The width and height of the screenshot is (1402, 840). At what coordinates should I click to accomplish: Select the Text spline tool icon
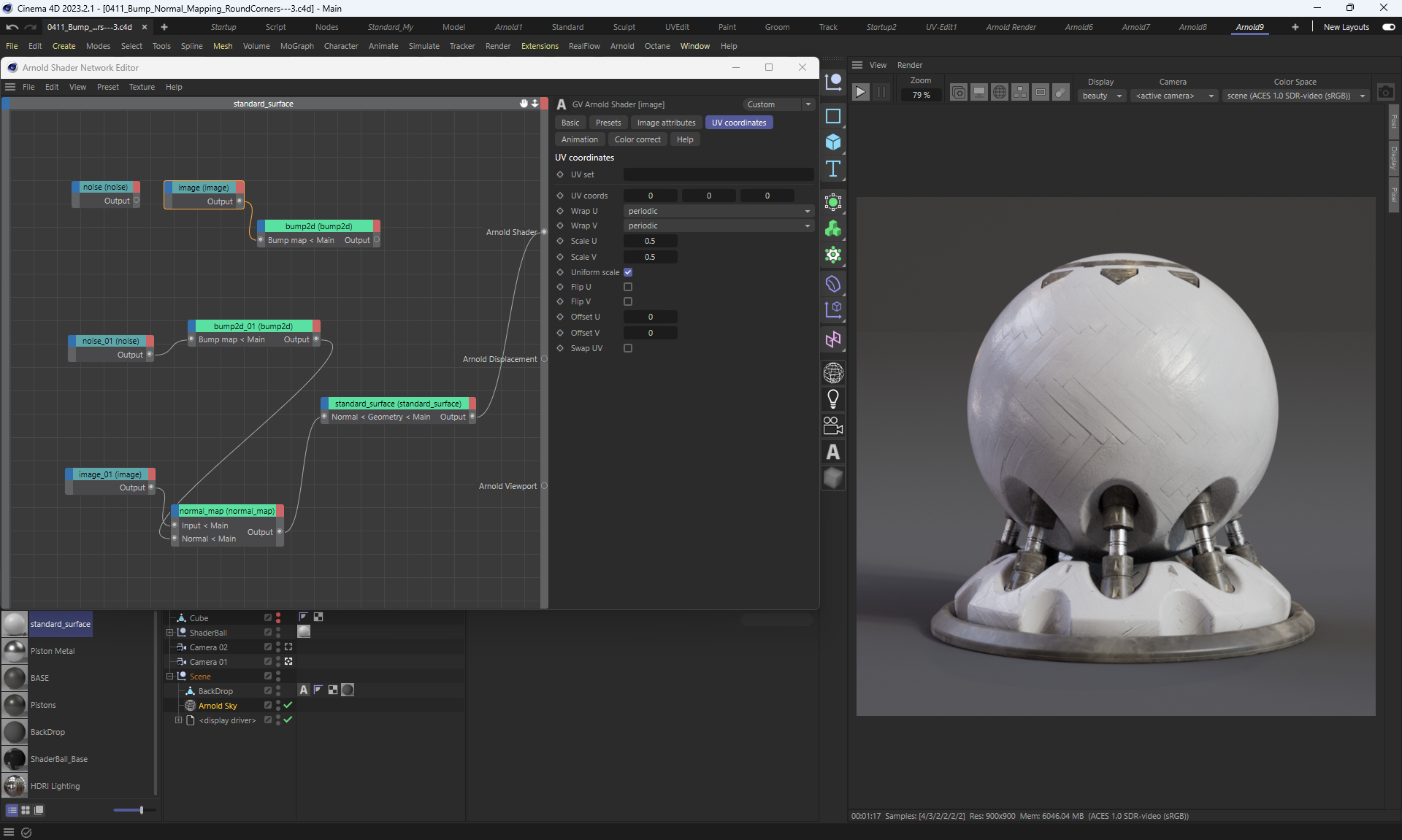(x=832, y=169)
